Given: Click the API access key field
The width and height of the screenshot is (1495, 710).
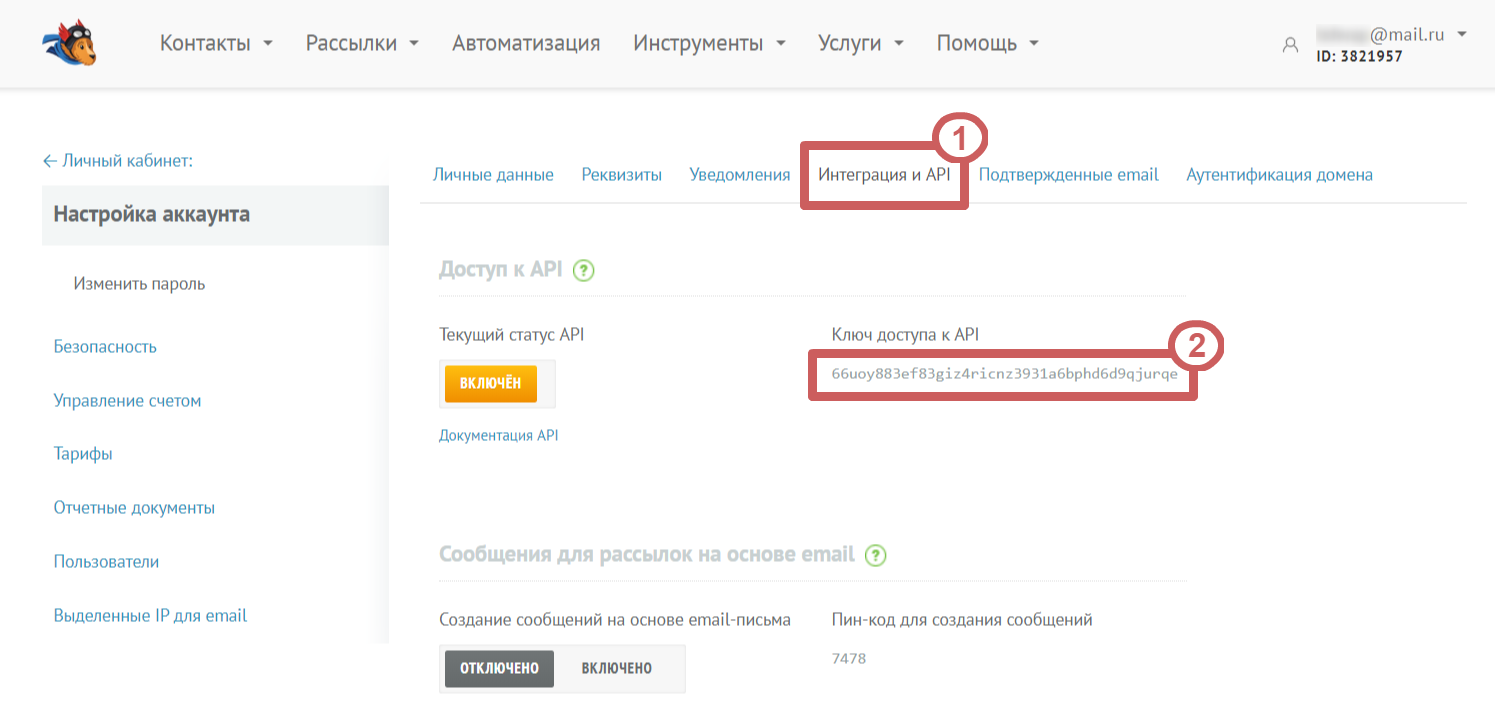Looking at the screenshot, I should pos(1003,375).
